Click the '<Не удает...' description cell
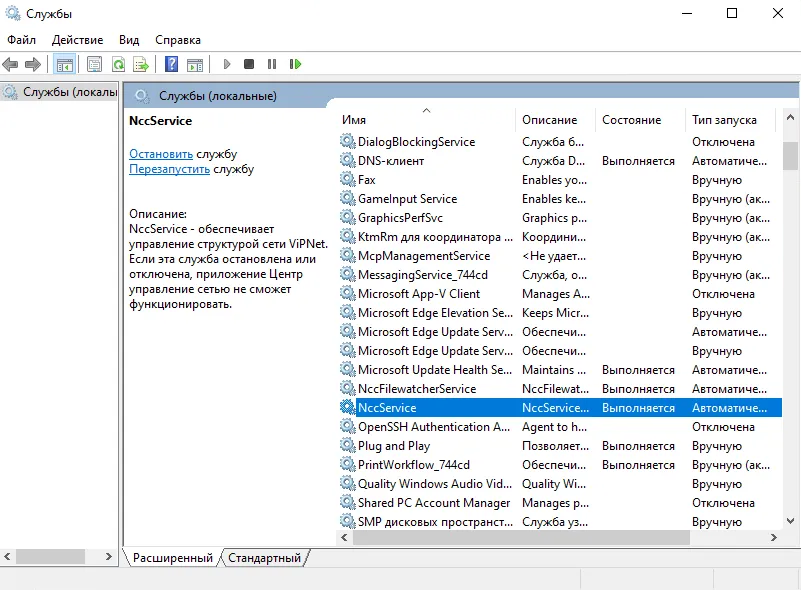Screen dimensions: 801x590 point(554,255)
